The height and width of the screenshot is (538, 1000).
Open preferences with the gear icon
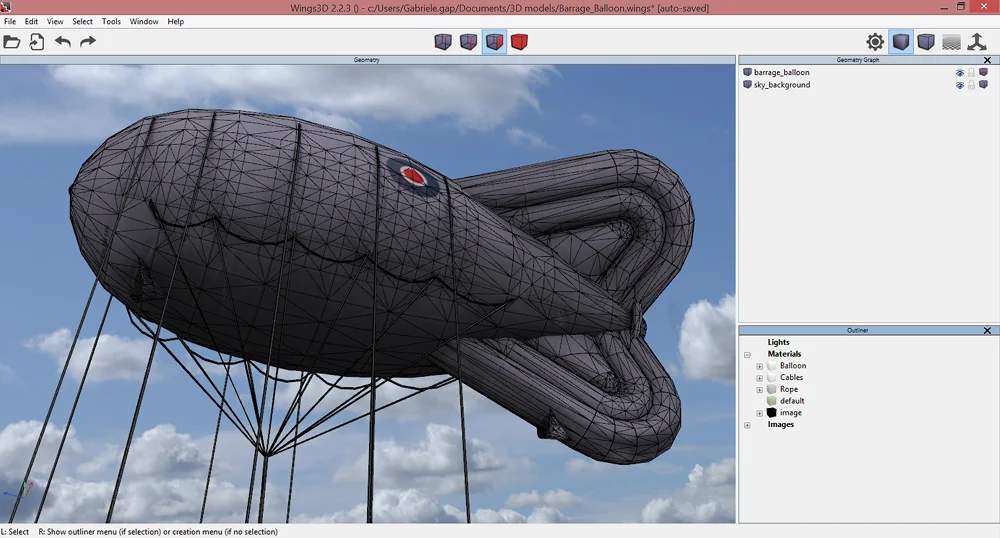(x=875, y=42)
